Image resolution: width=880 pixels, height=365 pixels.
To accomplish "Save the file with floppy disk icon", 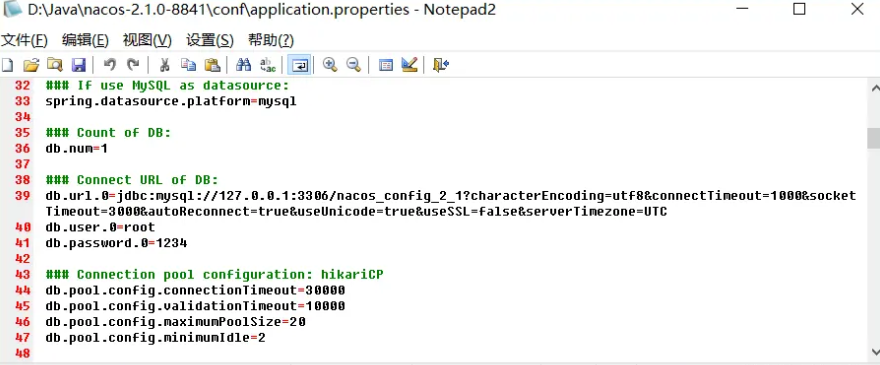I will [x=78, y=65].
